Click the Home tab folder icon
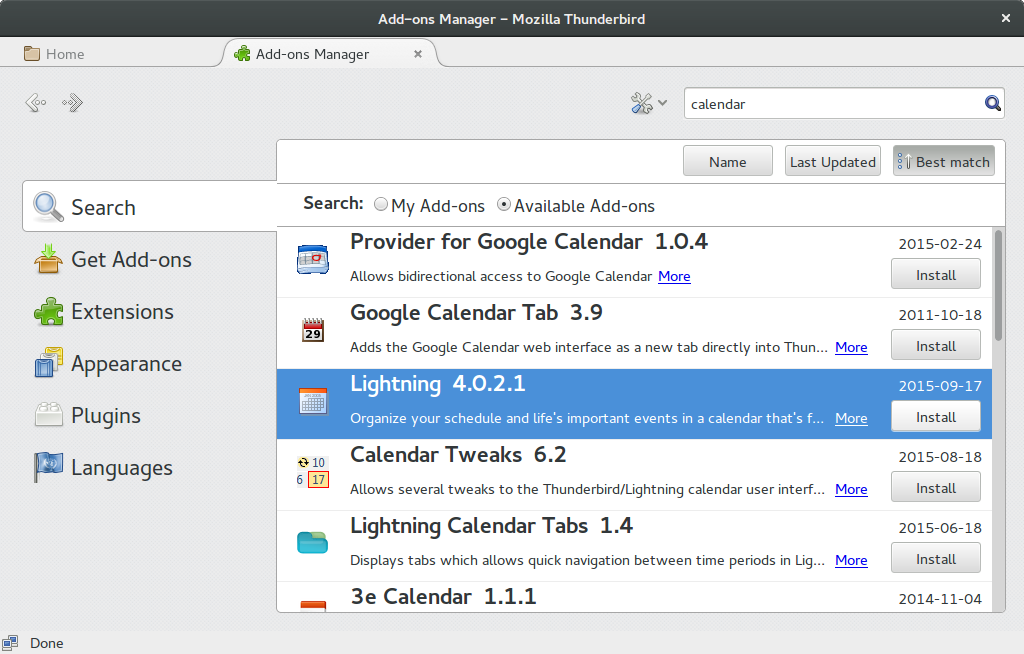This screenshot has height=654, width=1024. point(31,54)
